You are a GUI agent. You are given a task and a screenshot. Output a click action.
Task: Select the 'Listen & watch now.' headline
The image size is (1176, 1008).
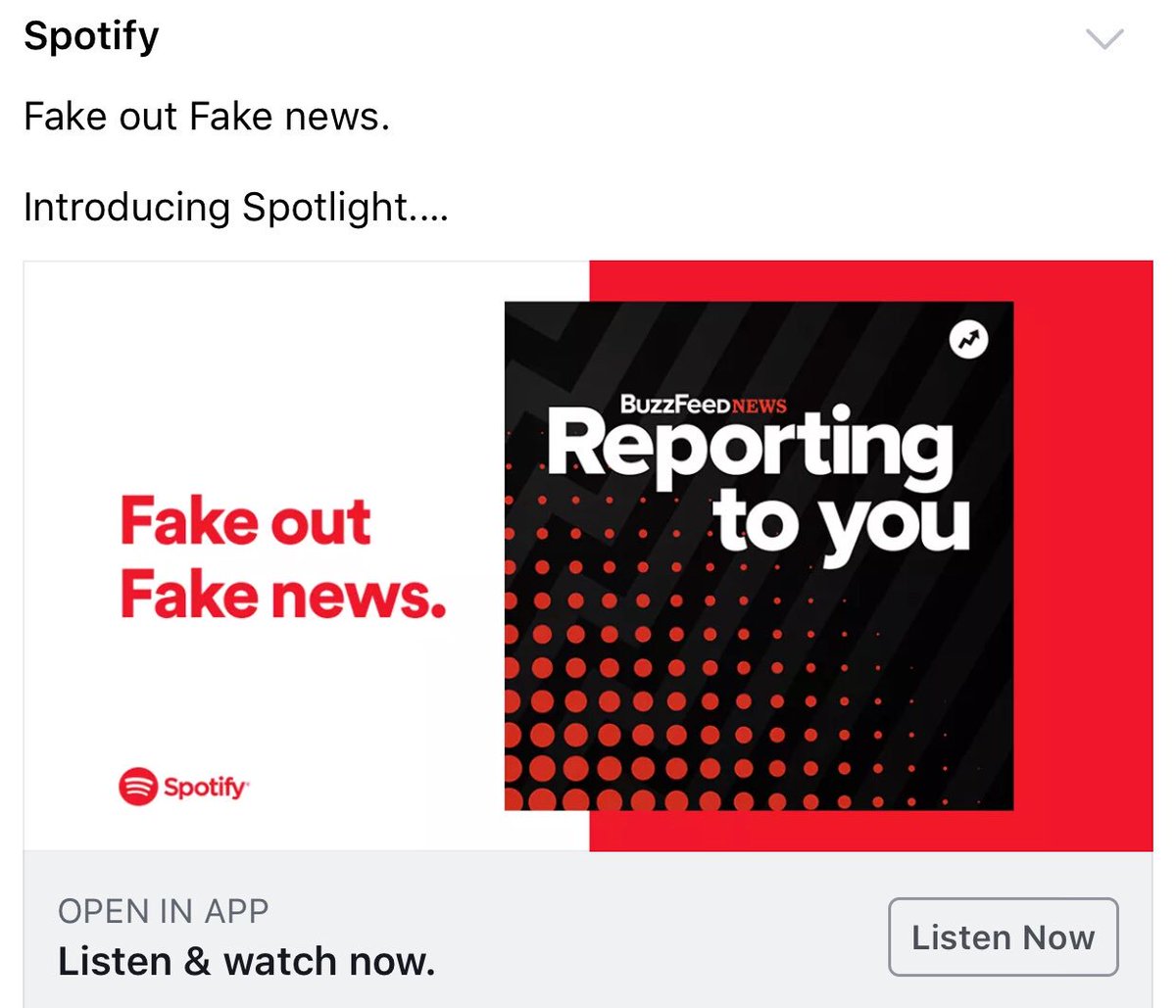(x=246, y=961)
